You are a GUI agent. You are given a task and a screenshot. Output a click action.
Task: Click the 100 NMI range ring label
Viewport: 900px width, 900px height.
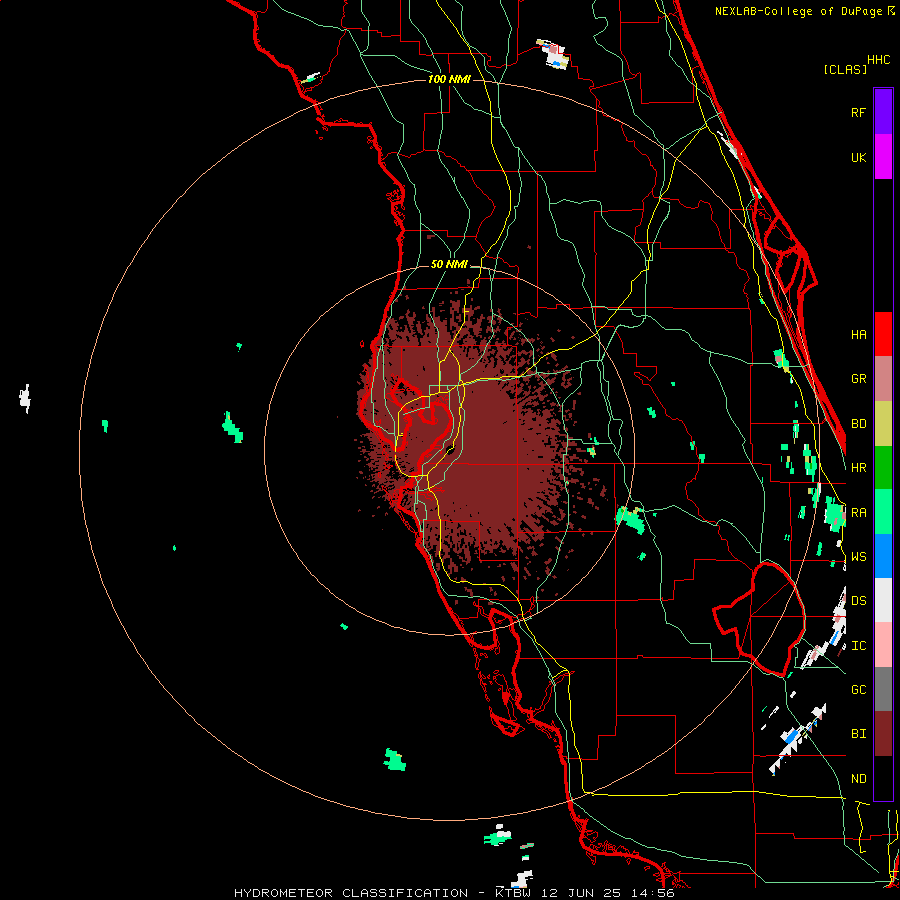pyautogui.click(x=449, y=79)
